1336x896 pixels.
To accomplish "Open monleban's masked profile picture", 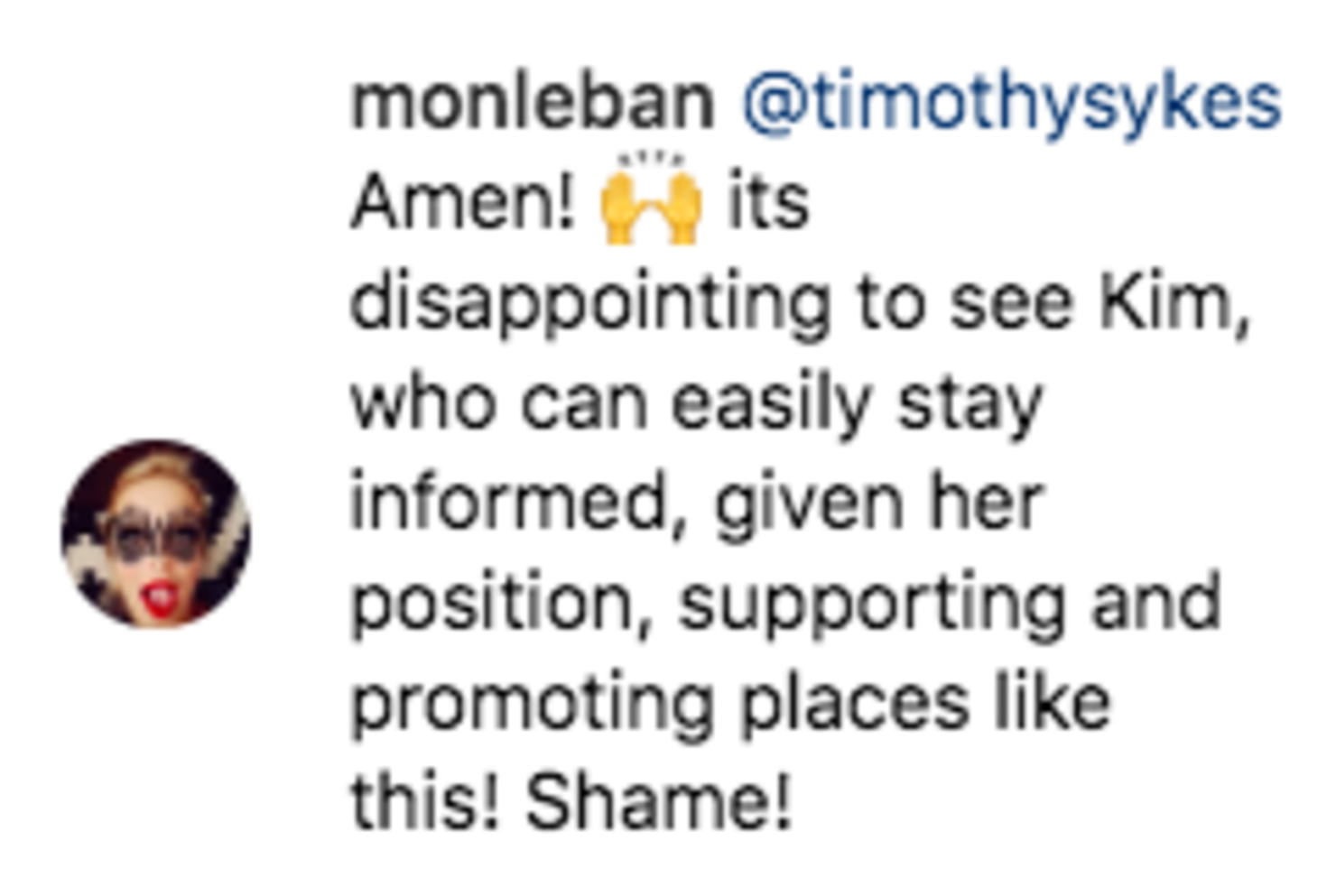I will click(x=156, y=533).
